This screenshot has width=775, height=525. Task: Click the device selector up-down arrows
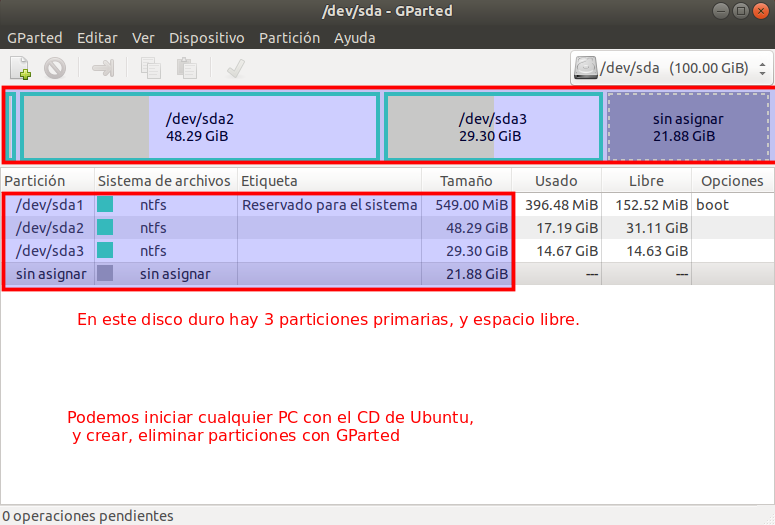[763, 68]
